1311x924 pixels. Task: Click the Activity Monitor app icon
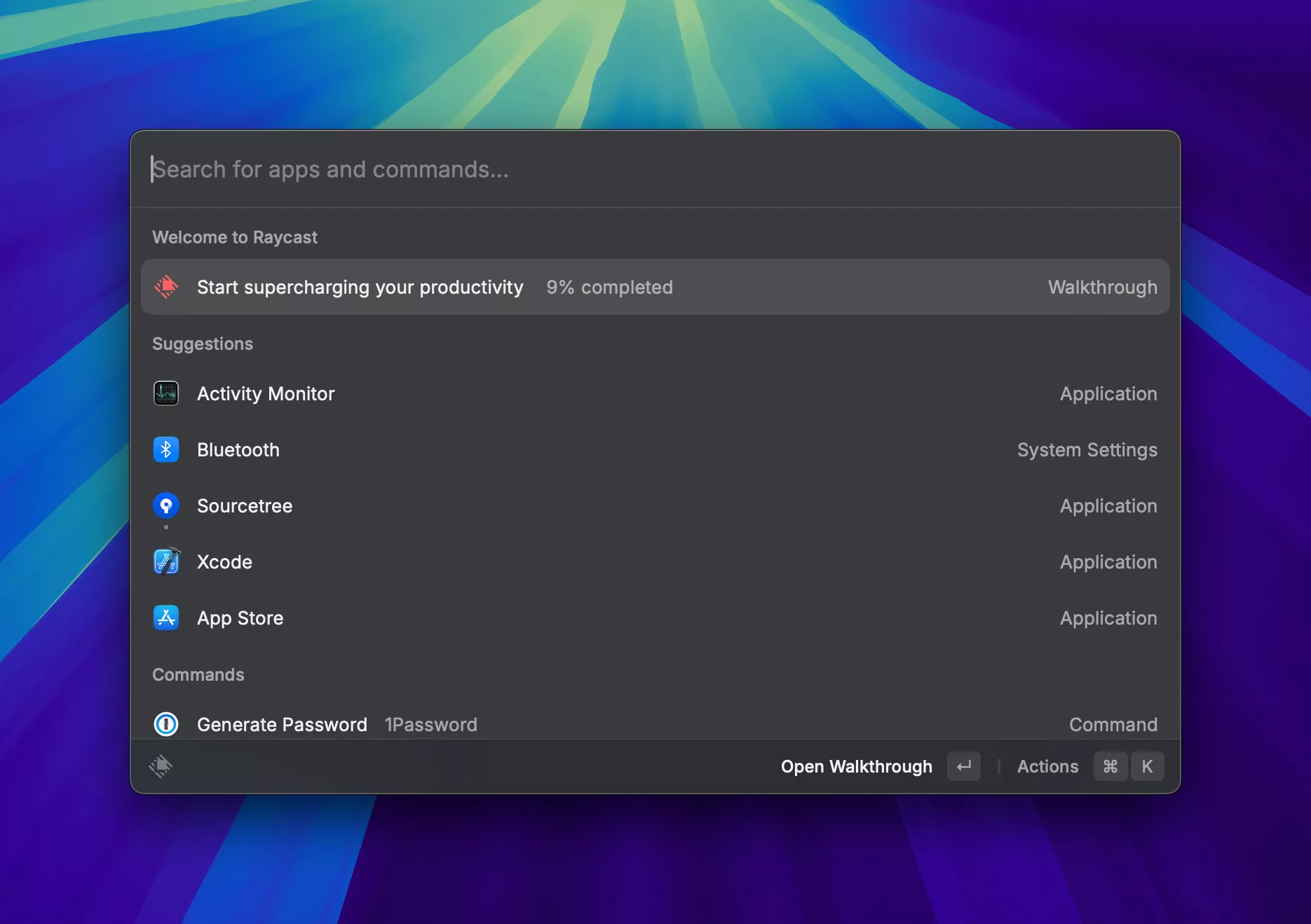pyautogui.click(x=166, y=393)
